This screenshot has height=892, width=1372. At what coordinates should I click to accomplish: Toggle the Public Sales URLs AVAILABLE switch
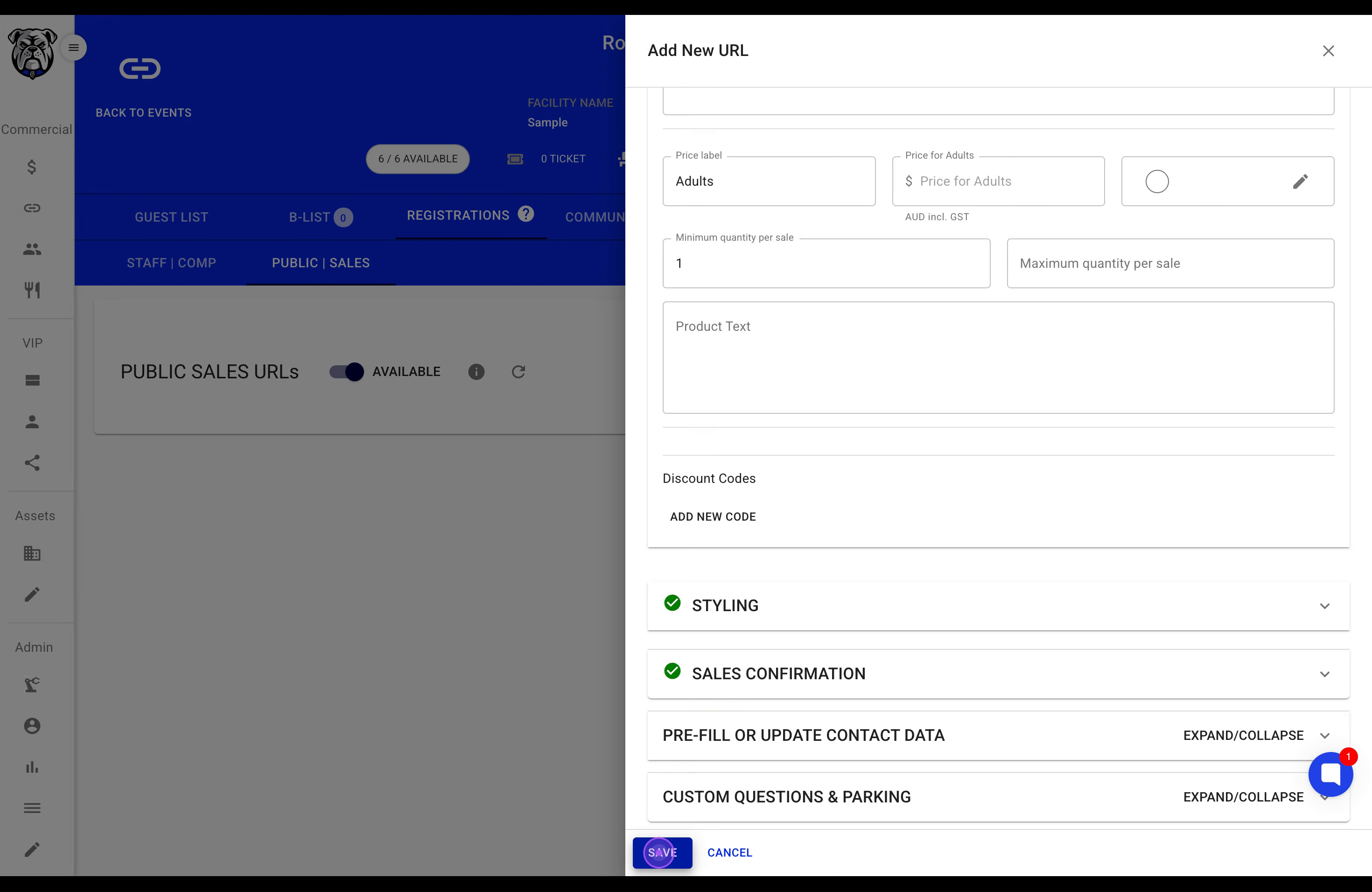(x=346, y=372)
